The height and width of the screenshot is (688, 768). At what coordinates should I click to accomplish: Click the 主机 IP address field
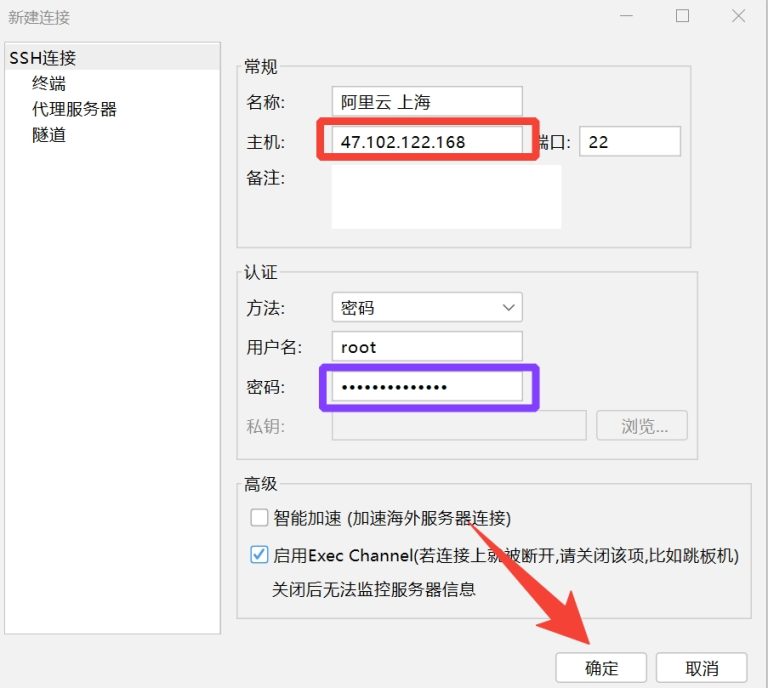427,142
